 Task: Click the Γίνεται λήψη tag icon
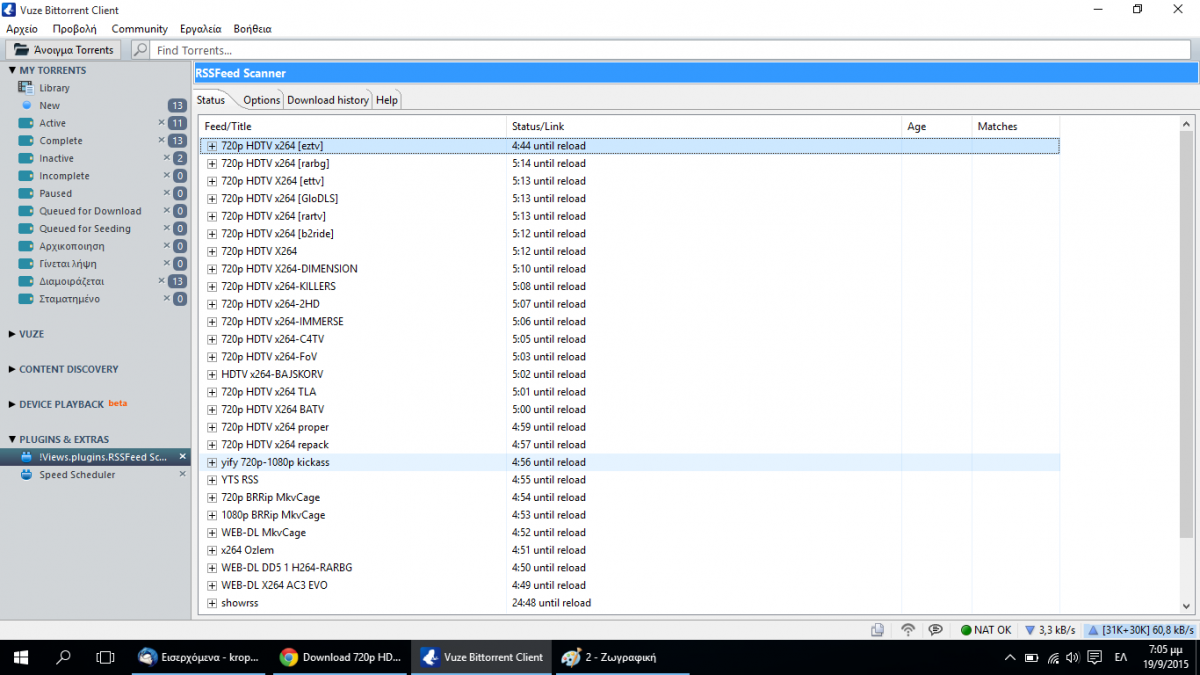[26, 264]
